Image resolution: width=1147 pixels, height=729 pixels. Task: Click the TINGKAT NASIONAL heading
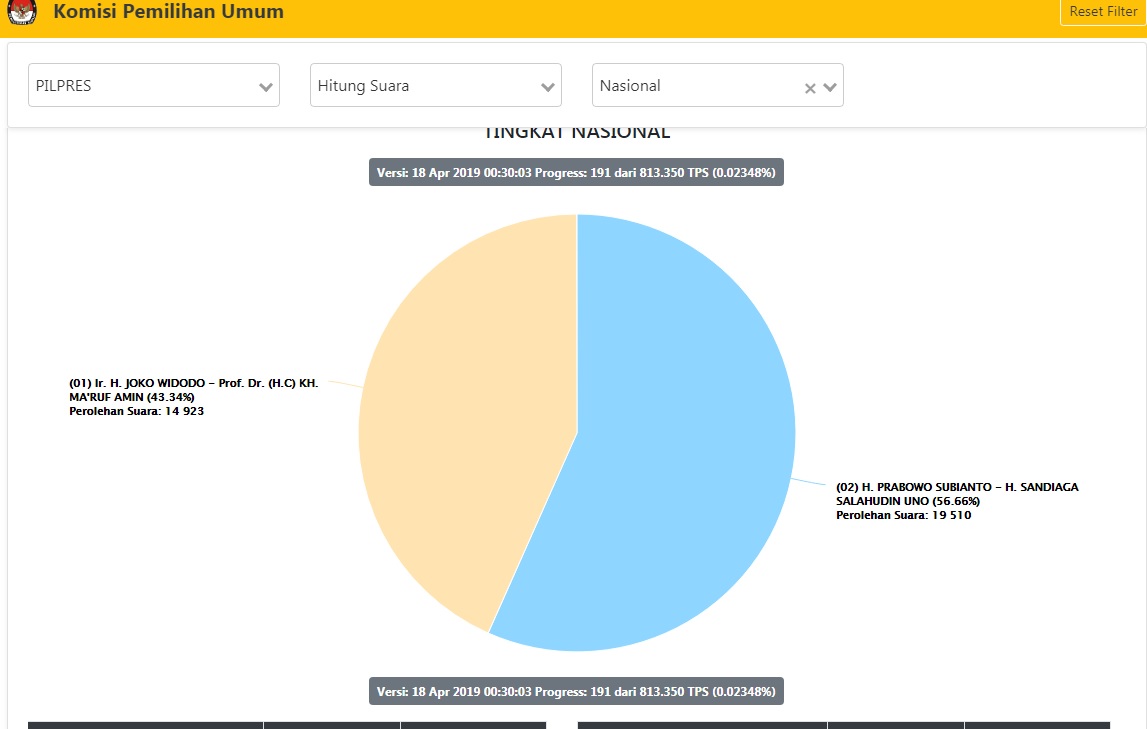click(x=576, y=133)
